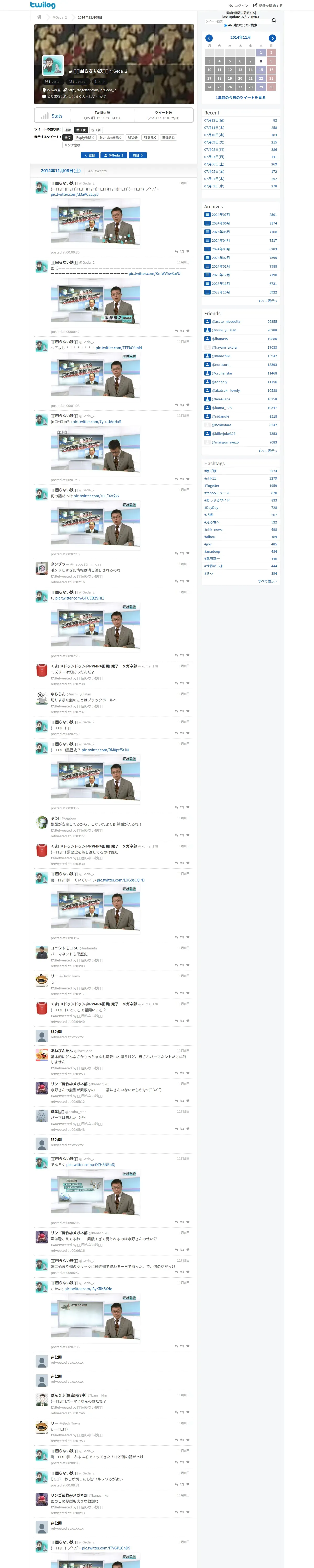Like the tweet posted at 00:00:30

pos(188,251)
